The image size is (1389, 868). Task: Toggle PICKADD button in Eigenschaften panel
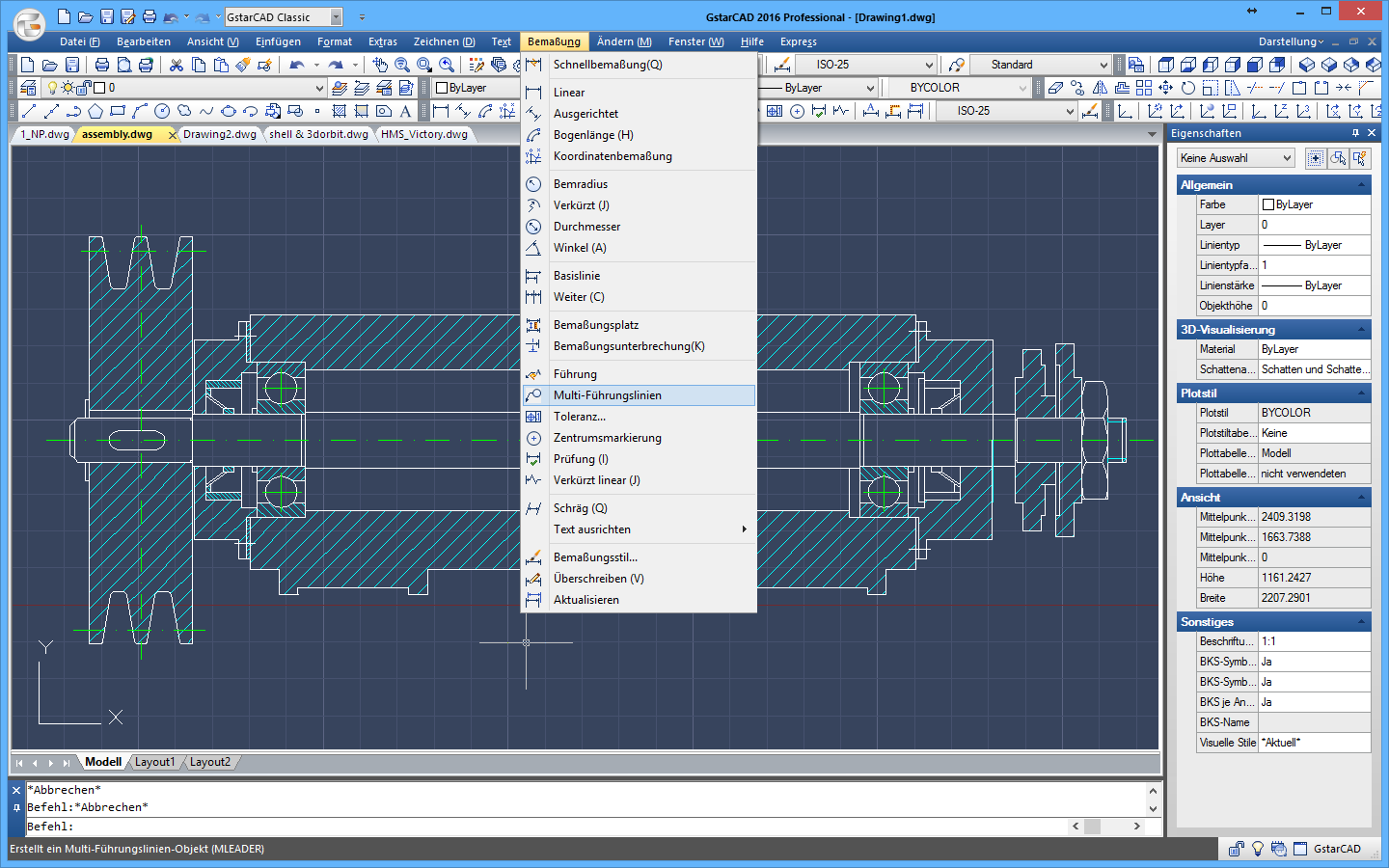(x=1315, y=158)
